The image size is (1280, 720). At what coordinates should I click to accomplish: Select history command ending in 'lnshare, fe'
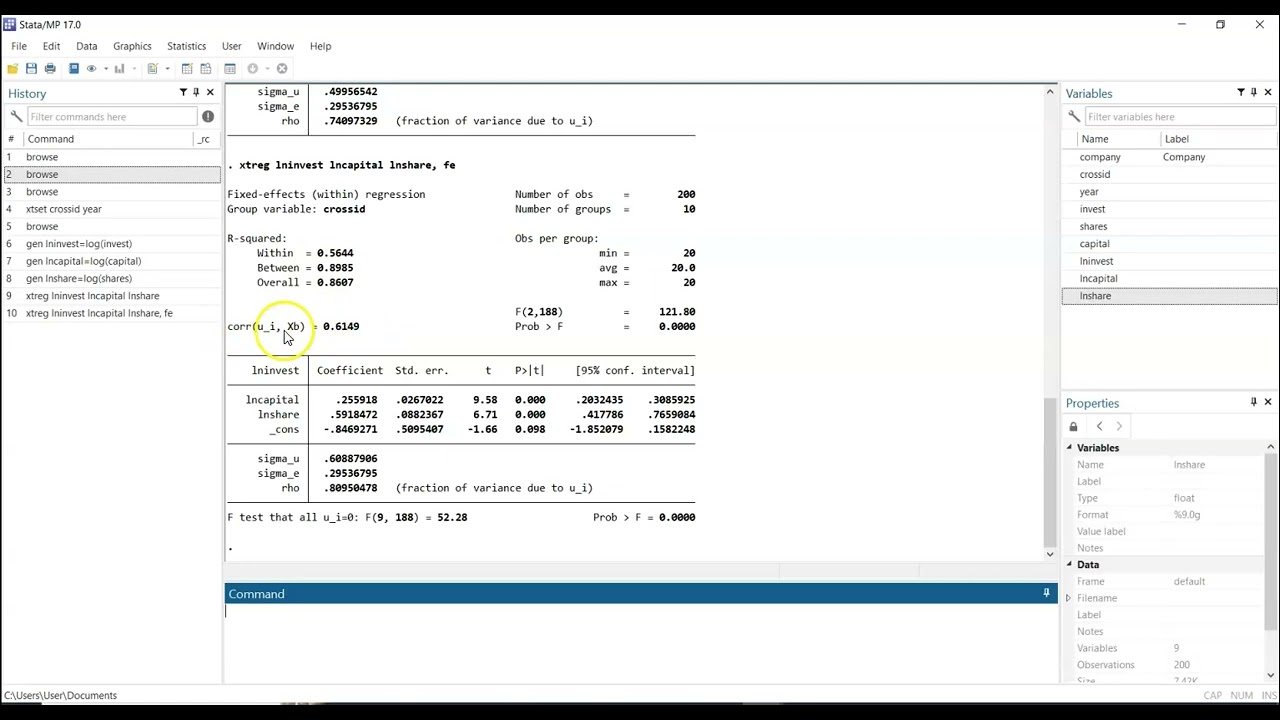click(111, 313)
